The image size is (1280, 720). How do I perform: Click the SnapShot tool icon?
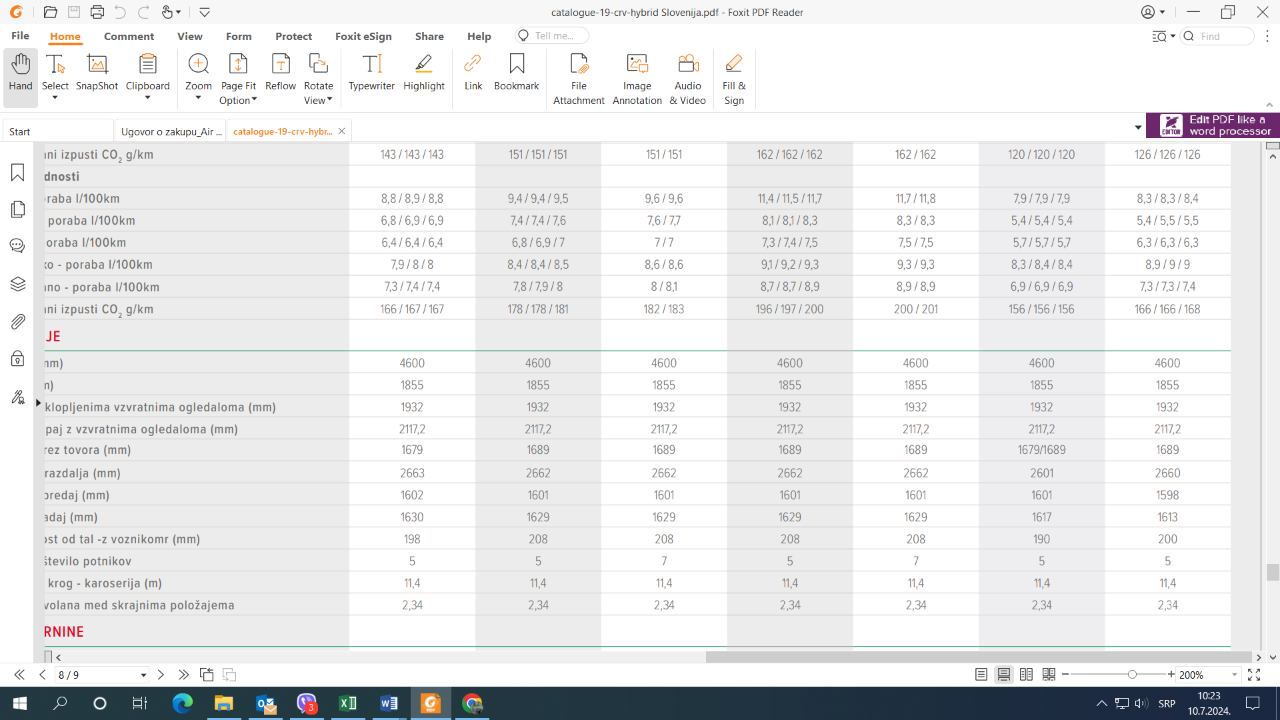coord(97,64)
